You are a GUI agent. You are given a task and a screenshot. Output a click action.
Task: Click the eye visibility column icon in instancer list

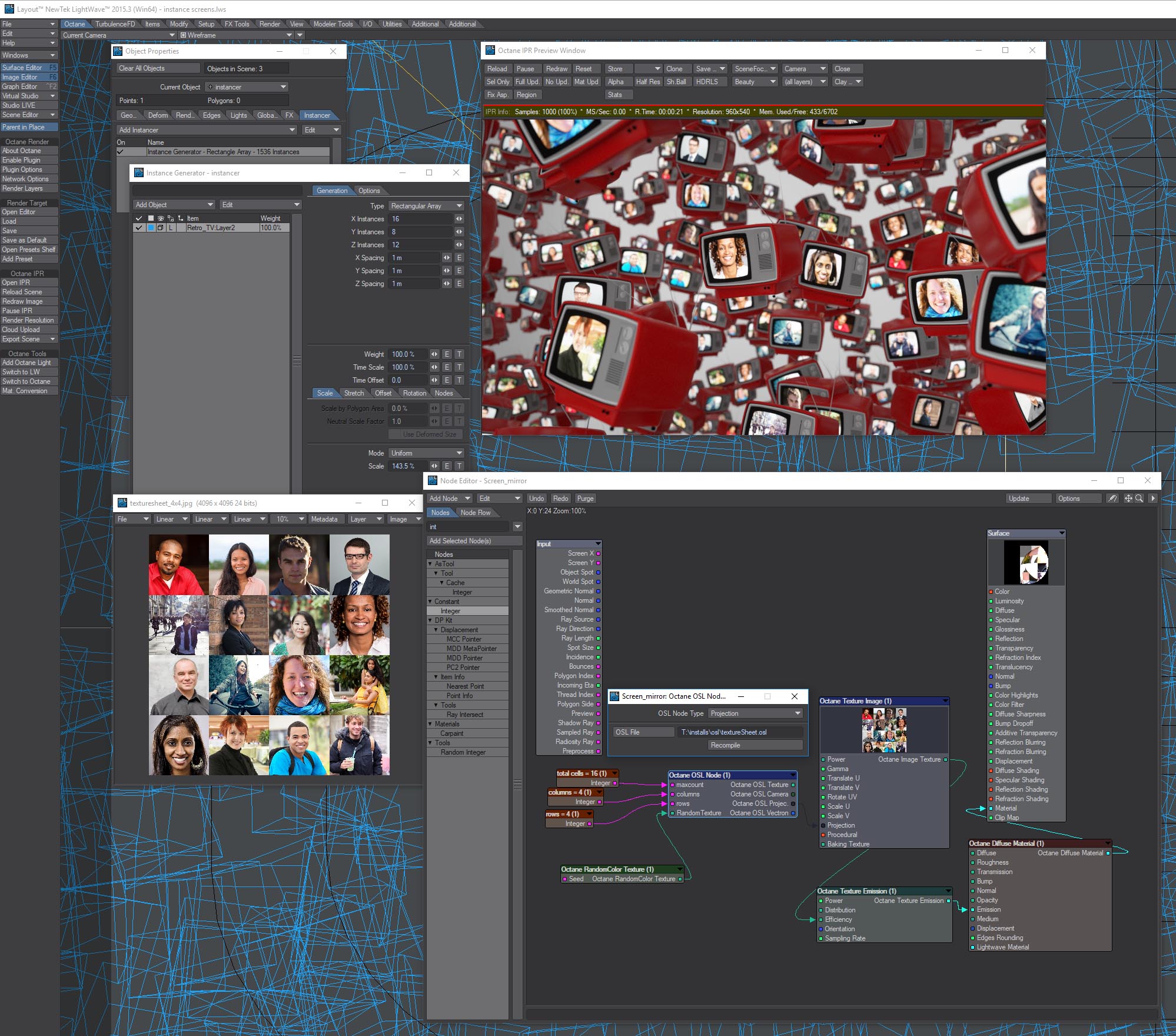point(160,218)
